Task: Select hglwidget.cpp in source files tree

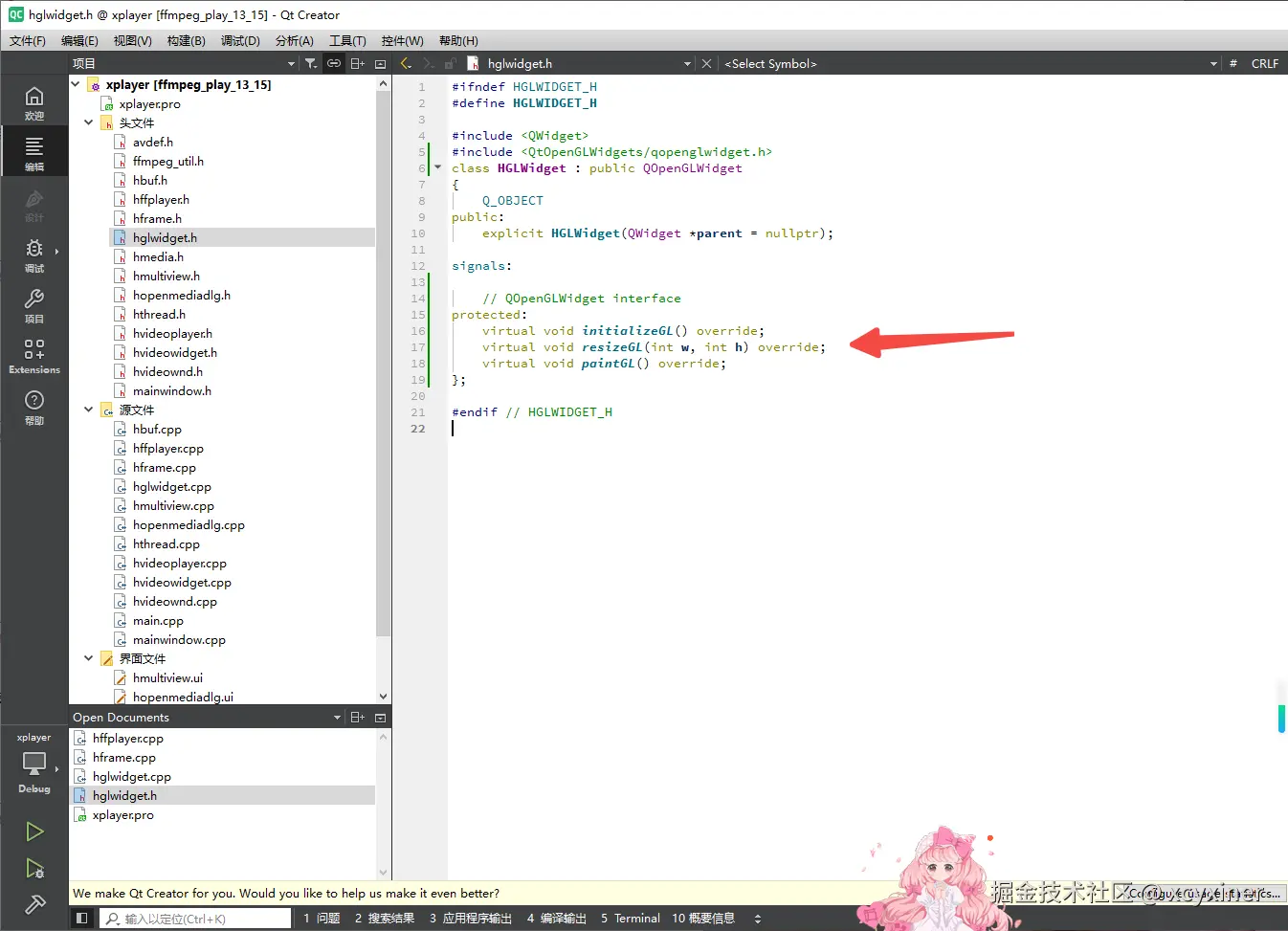Action: click(x=171, y=486)
